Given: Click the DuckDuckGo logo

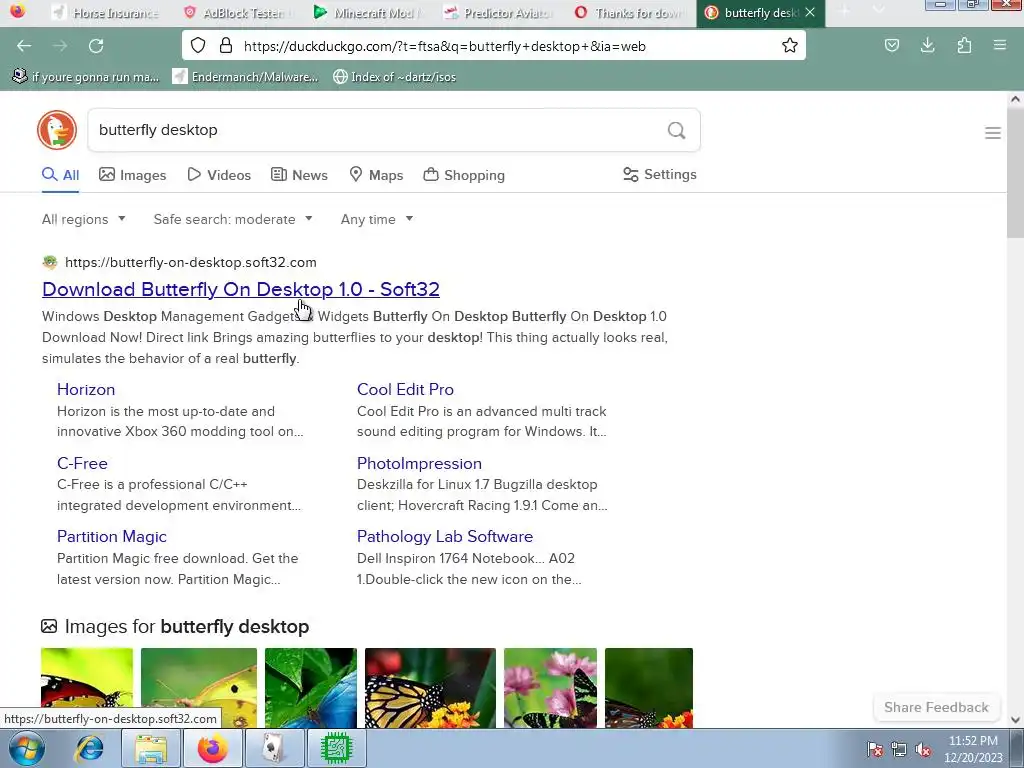Looking at the screenshot, I should pyautogui.click(x=57, y=130).
